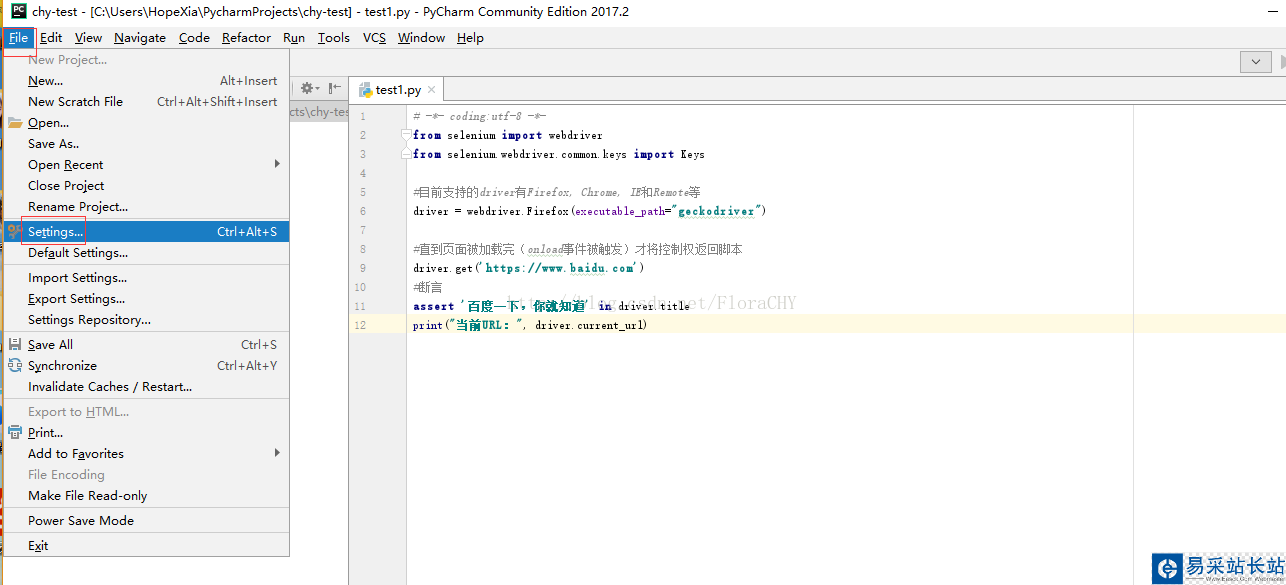Open Default Settings... entry

pos(146,253)
